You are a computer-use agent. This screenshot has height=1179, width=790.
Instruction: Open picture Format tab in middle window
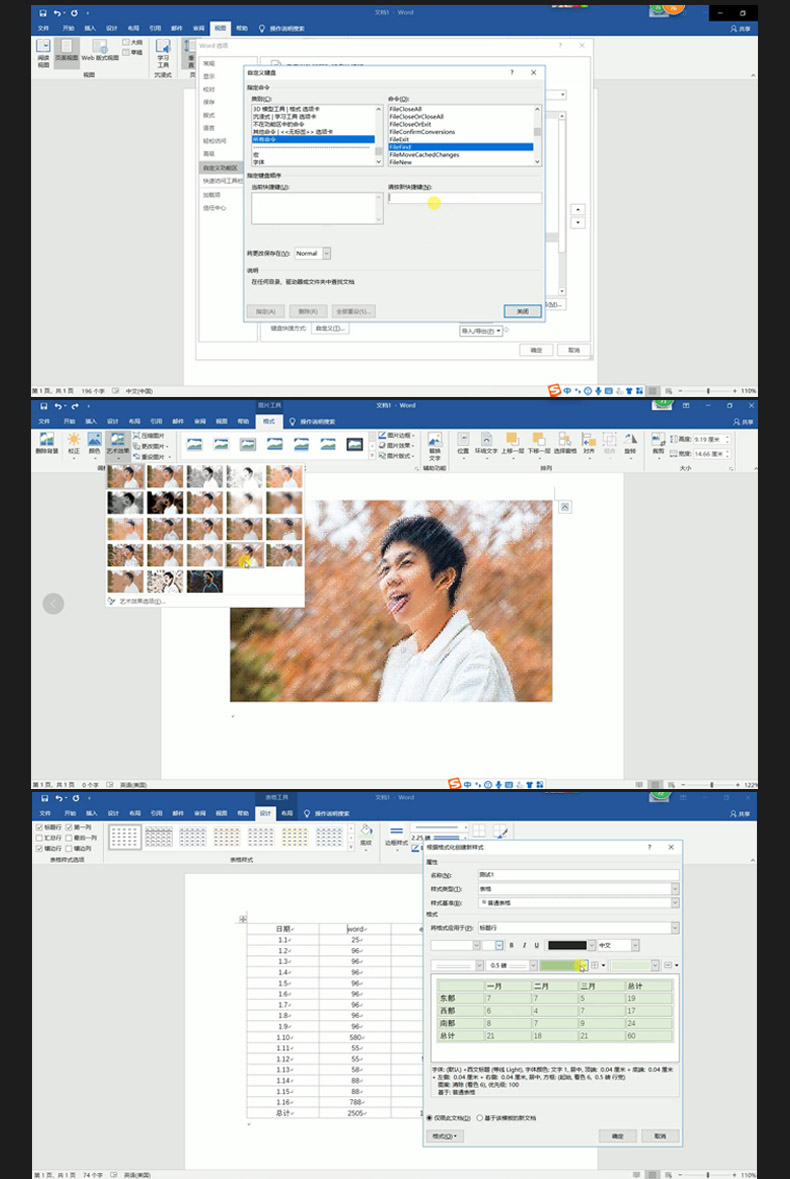269,421
